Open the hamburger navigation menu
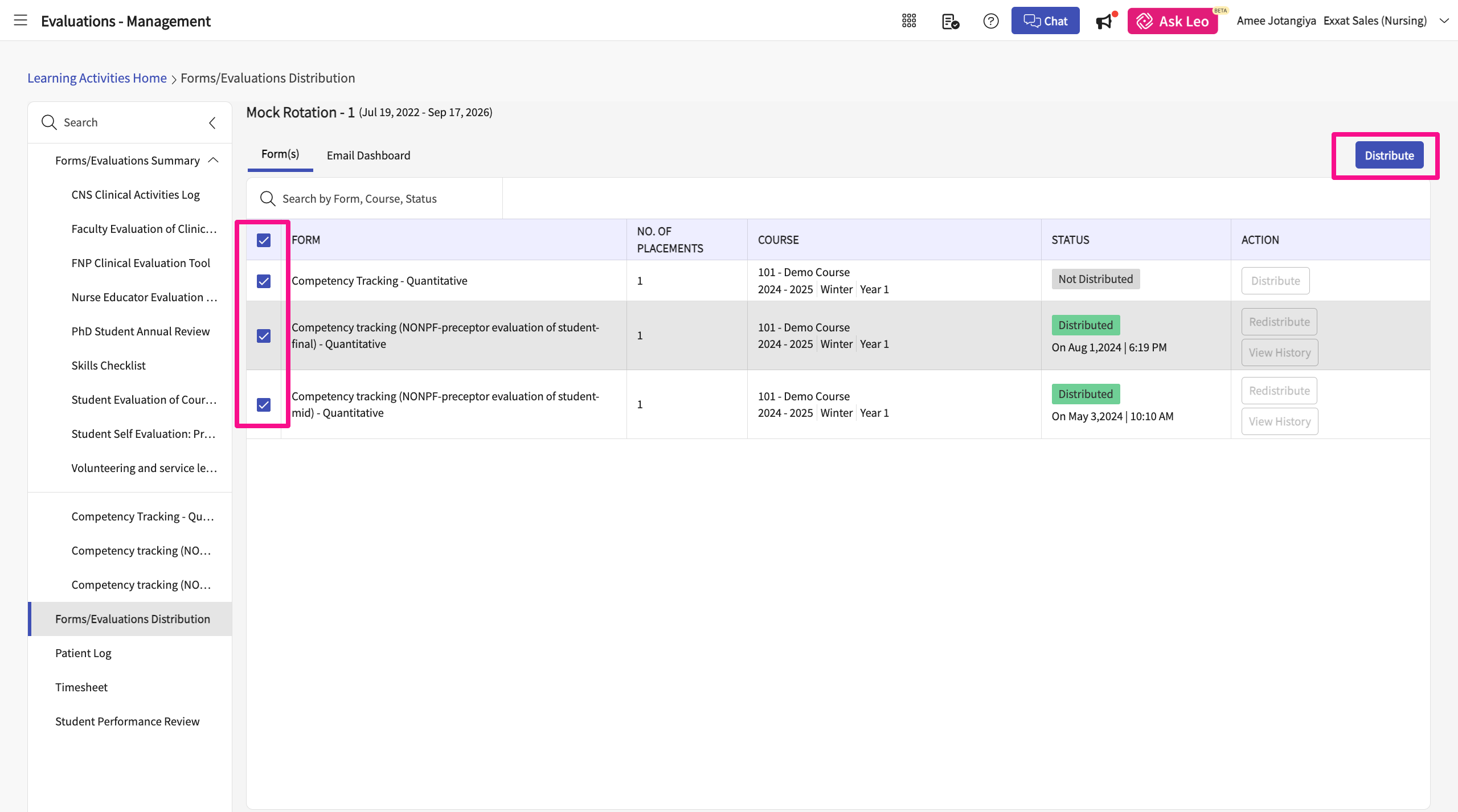1458x812 pixels. (x=21, y=20)
